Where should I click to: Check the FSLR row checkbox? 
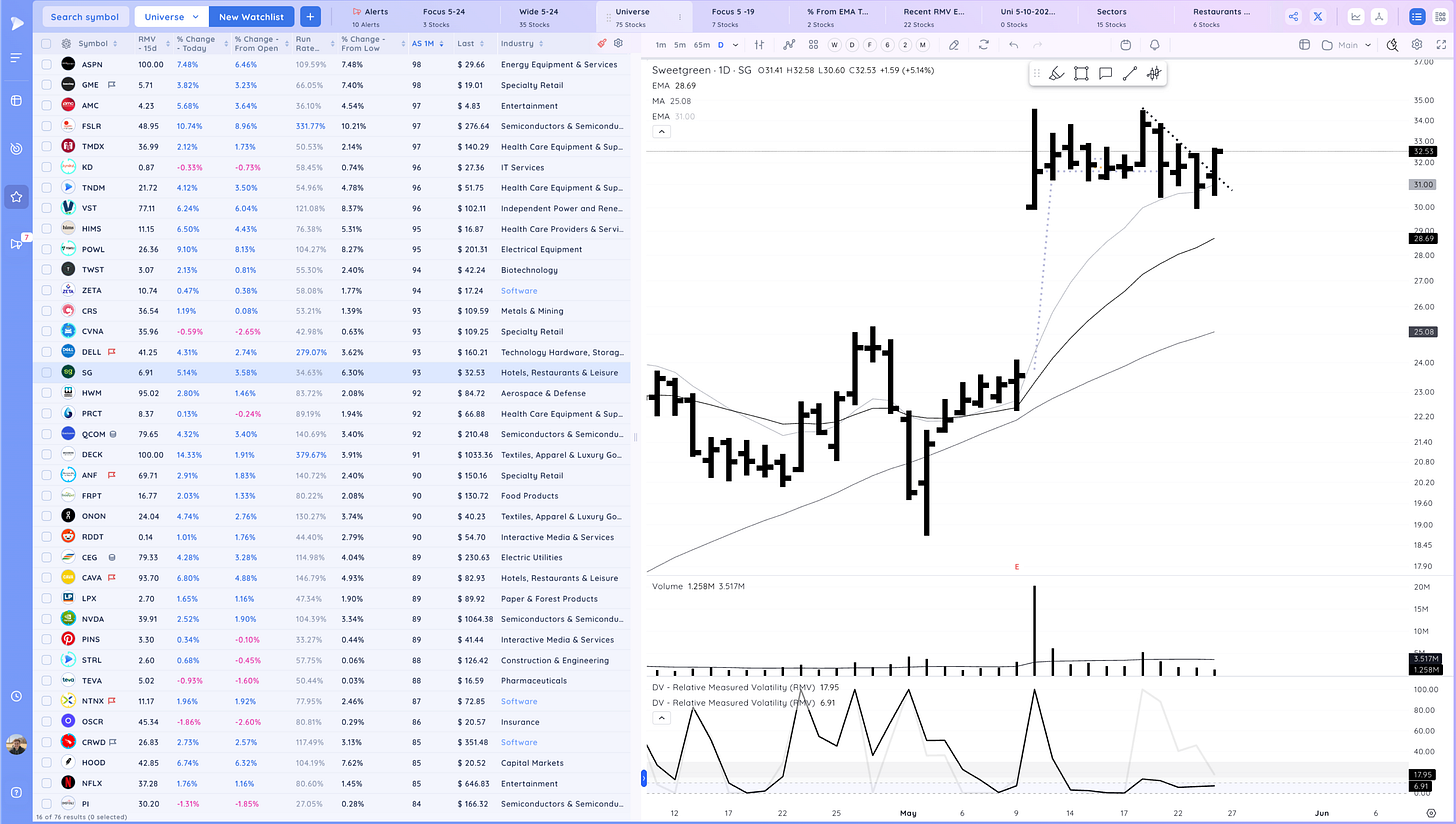(46, 126)
